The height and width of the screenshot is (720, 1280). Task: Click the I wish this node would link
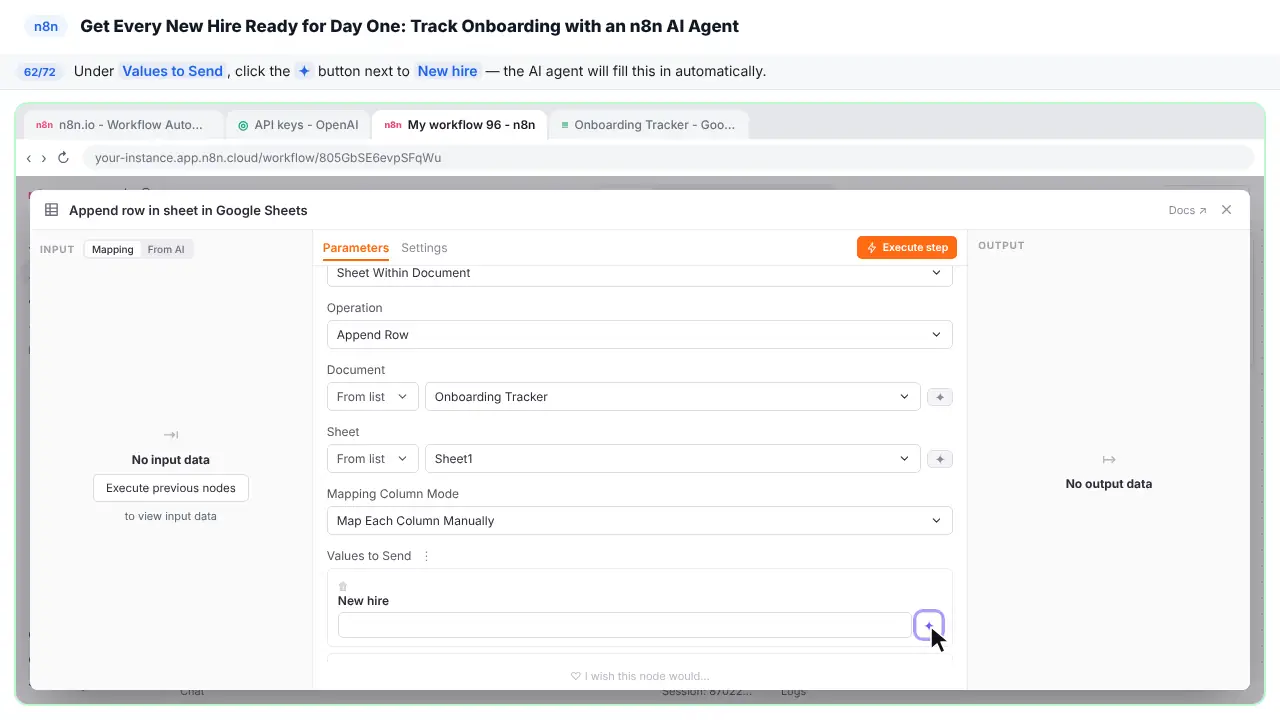(x=640, y=676)
